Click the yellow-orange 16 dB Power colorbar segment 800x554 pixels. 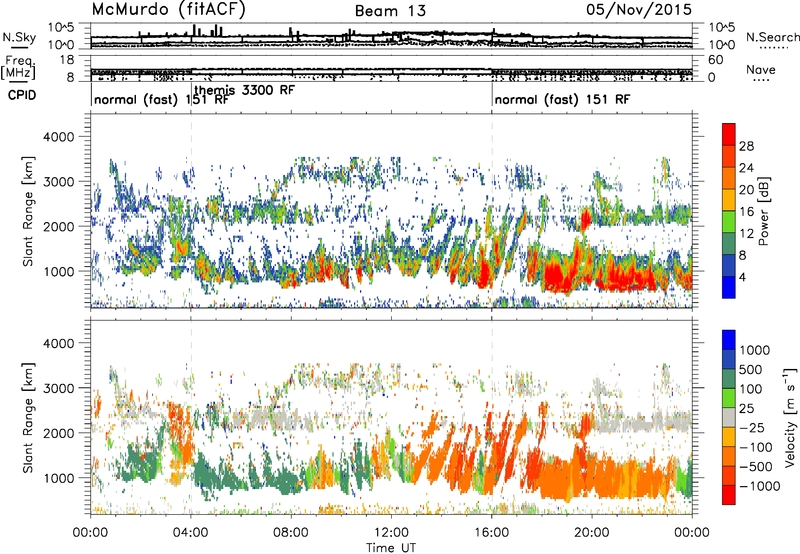click(x=729, y=199)
